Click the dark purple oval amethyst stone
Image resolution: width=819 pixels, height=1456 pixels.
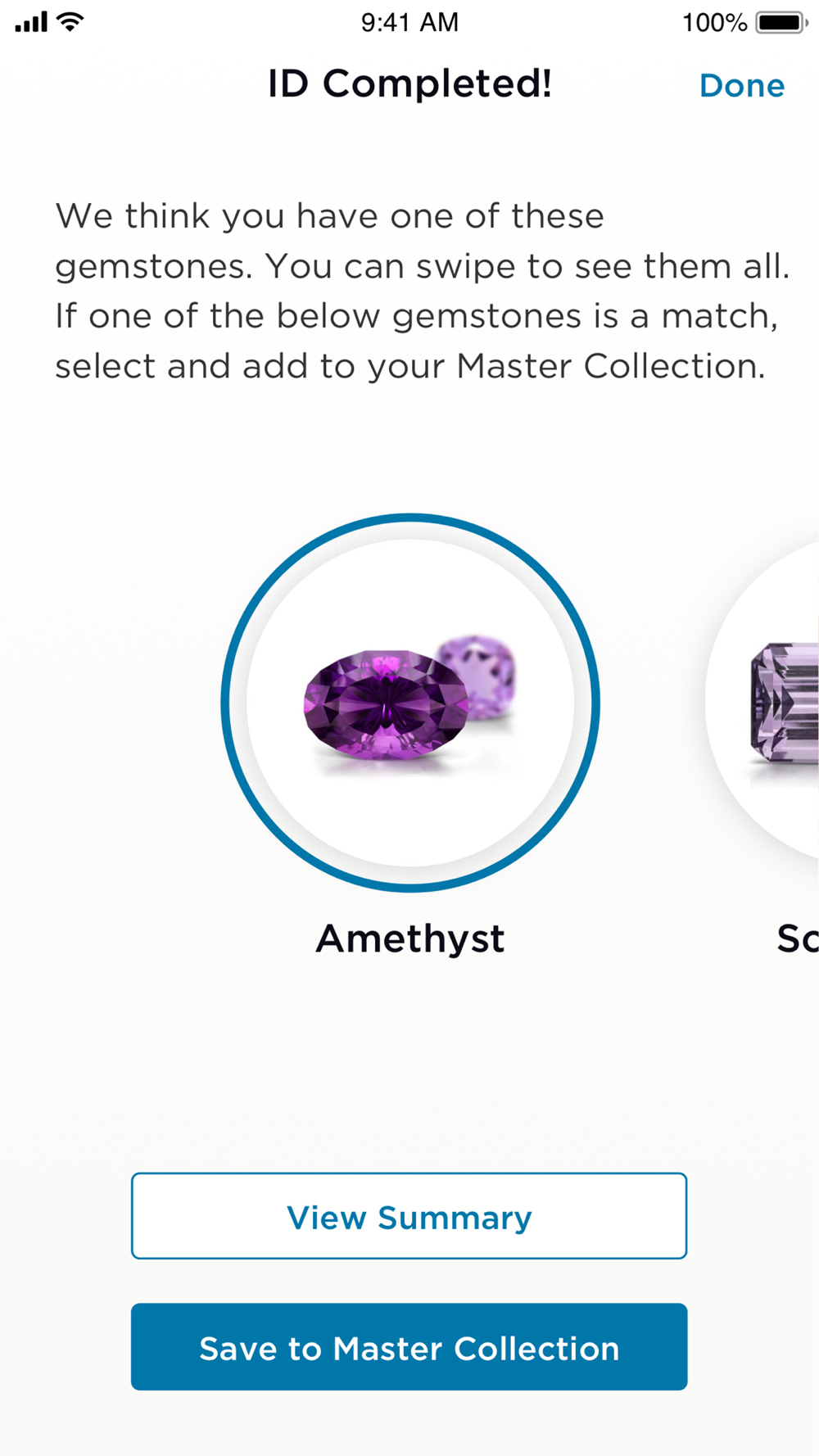click(x=385, y=705)
